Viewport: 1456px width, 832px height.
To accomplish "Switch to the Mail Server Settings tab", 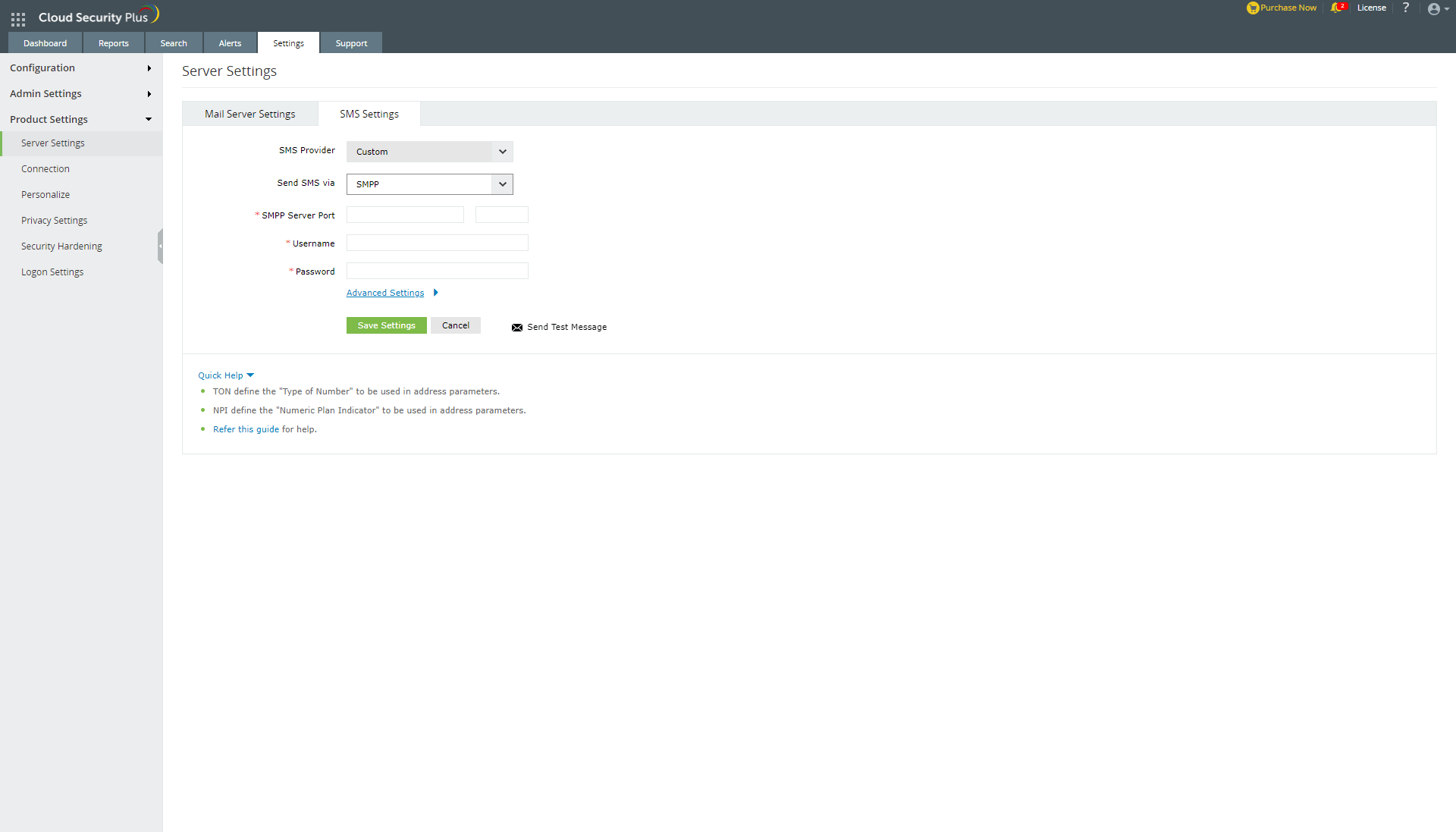I will coord(249,113).
